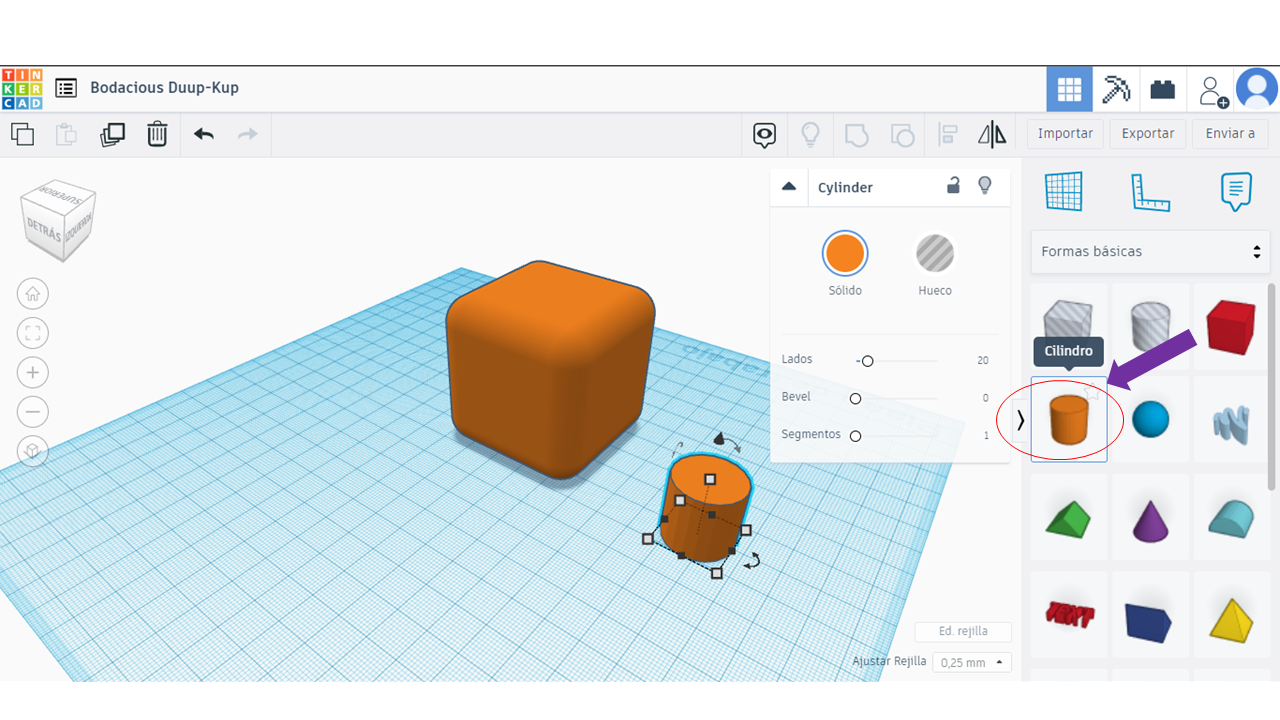
Task: Ungroup the selected shapes
Action: pos(902,135)
